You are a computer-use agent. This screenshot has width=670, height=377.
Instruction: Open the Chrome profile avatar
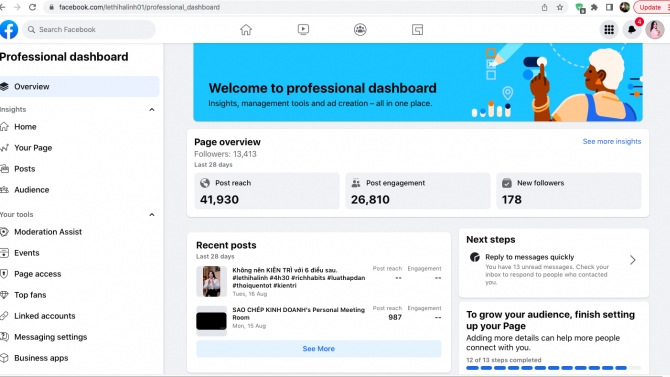tap(625, 7)
